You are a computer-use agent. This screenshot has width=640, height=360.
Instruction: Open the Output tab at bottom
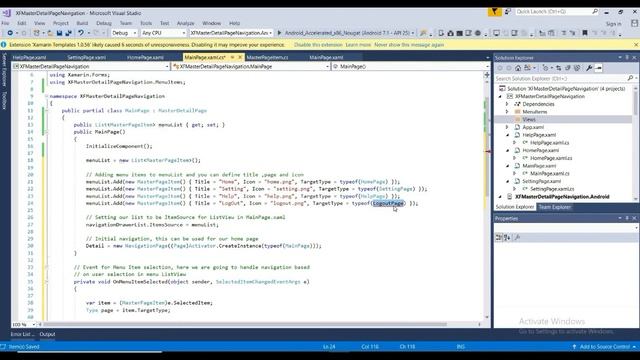click(x=47, y=334)
